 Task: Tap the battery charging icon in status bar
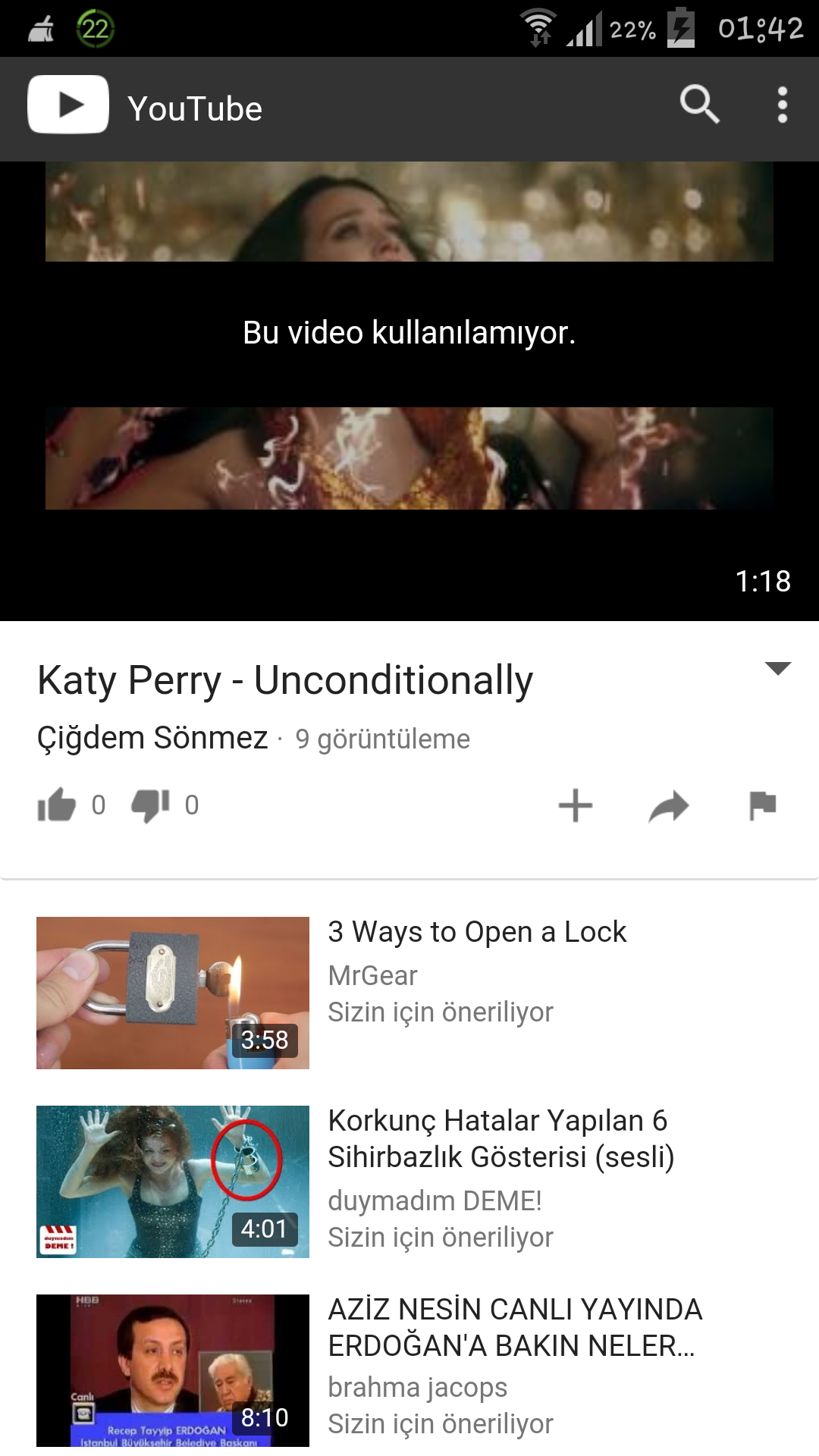(681, 28)
